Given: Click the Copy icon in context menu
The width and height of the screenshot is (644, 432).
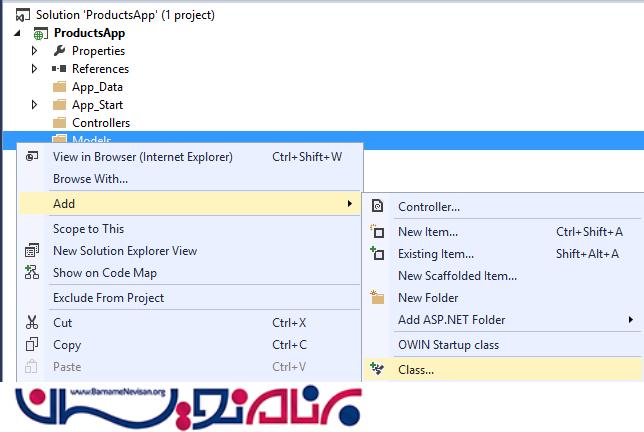Looking at the screenshot, I should 32,345.
